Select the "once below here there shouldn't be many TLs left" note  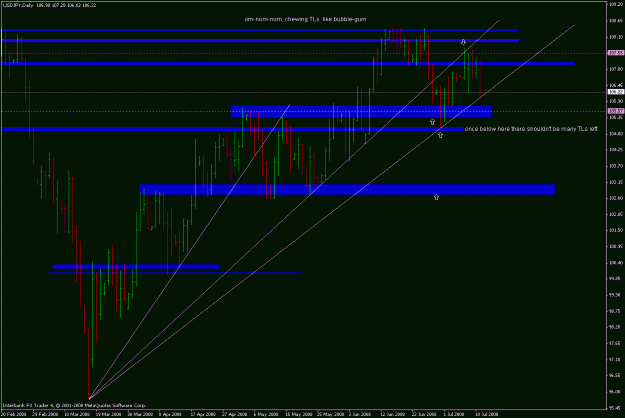531,129
